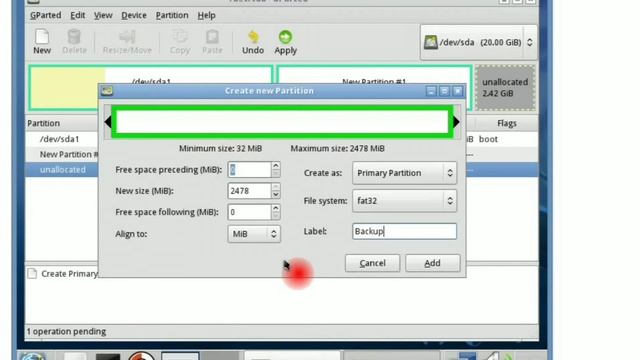640x360 pixels.
Task: Click the '1 operation pending' status text
Action: (66, 331)
